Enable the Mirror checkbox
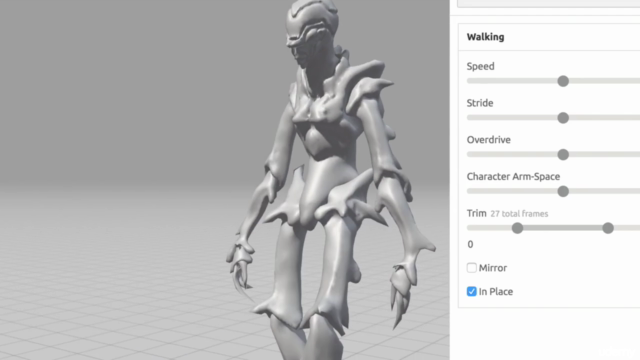 point(471,268)
